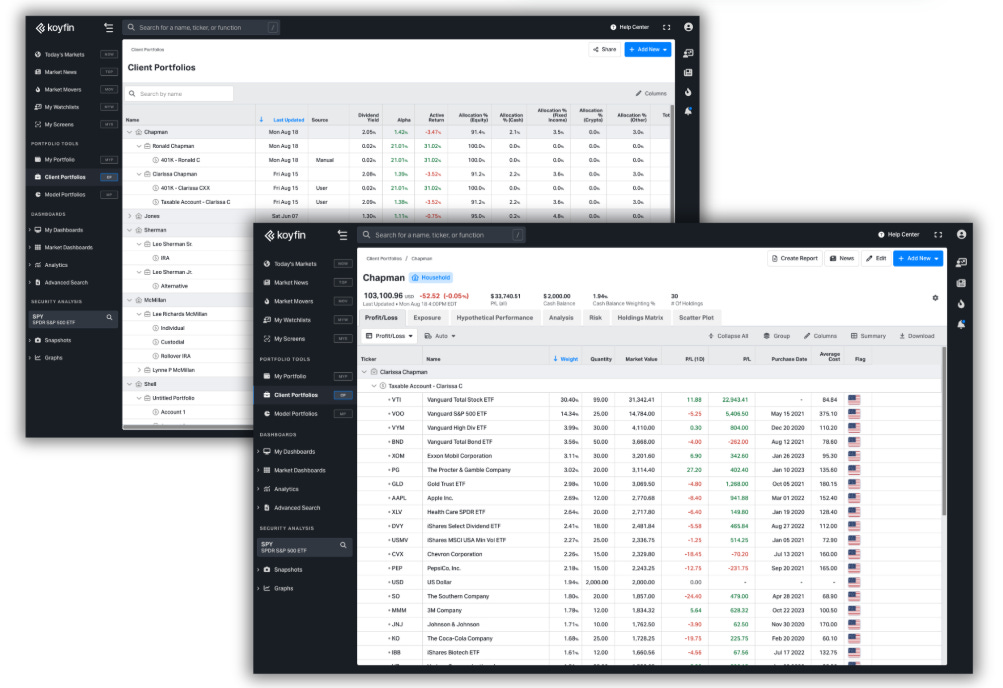The width and height of the screenshot is (1003, 688).
Task: Click Columns in the back window's table toolbar
Action: [651, 93]
